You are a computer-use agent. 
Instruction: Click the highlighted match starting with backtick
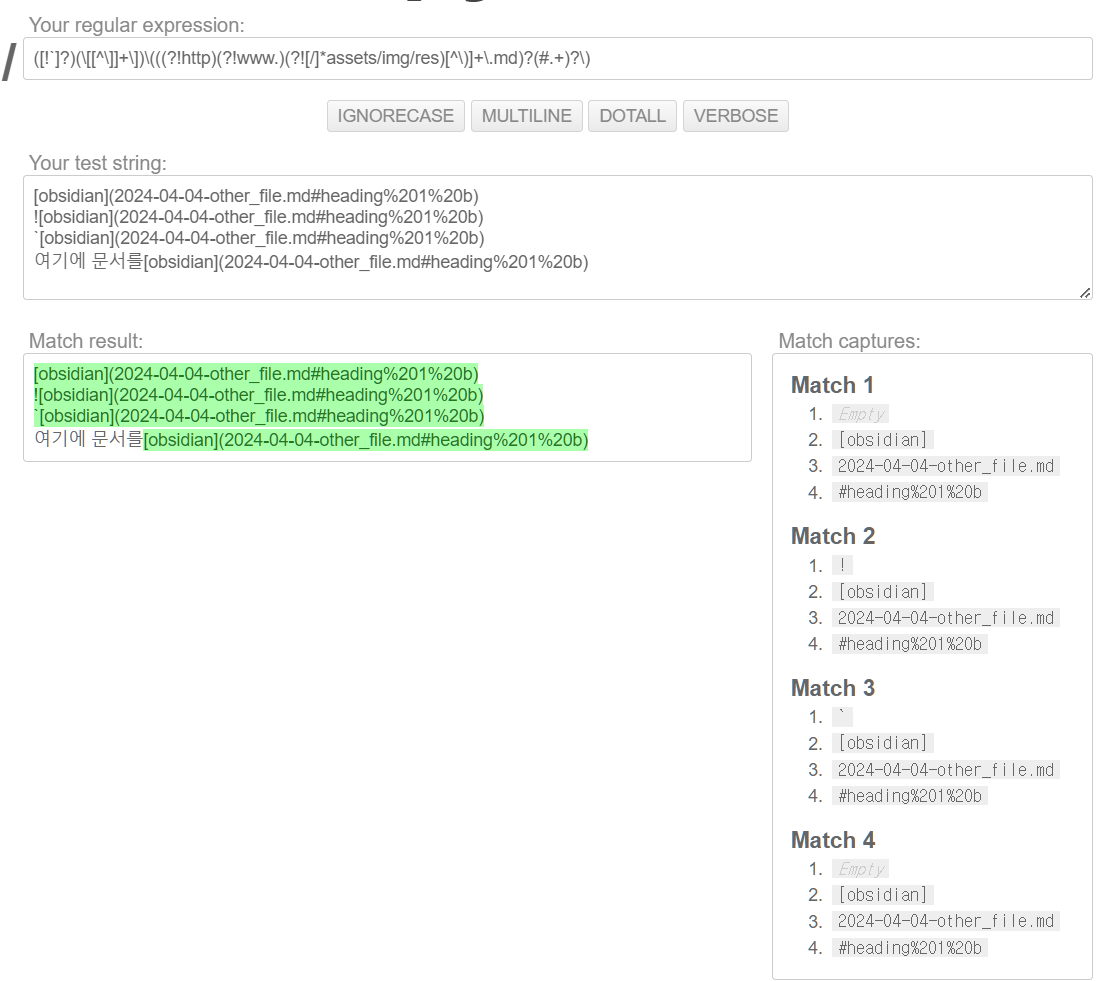tap(259, 416)
